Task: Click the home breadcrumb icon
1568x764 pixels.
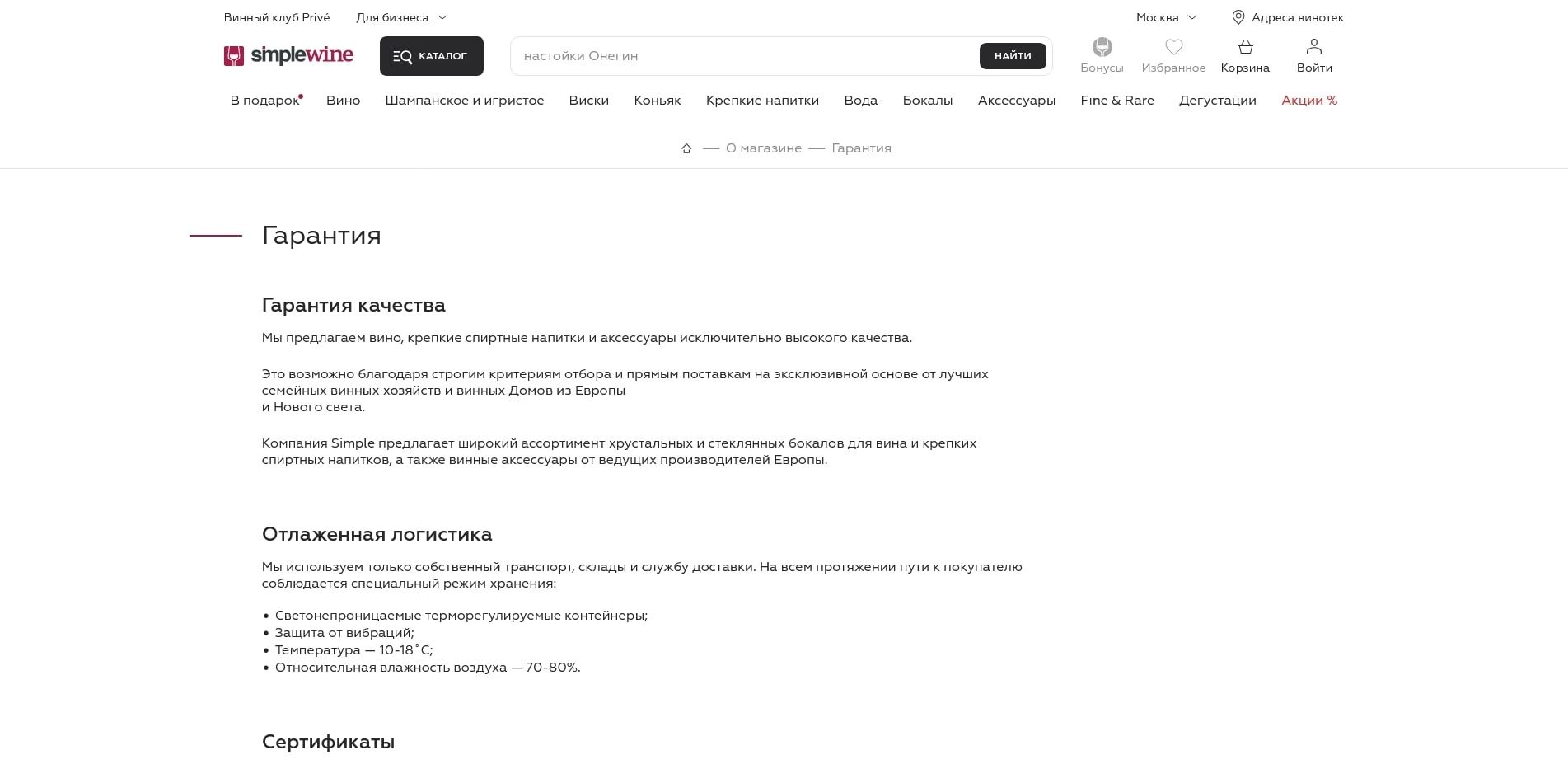Action: tap(686, 148)
